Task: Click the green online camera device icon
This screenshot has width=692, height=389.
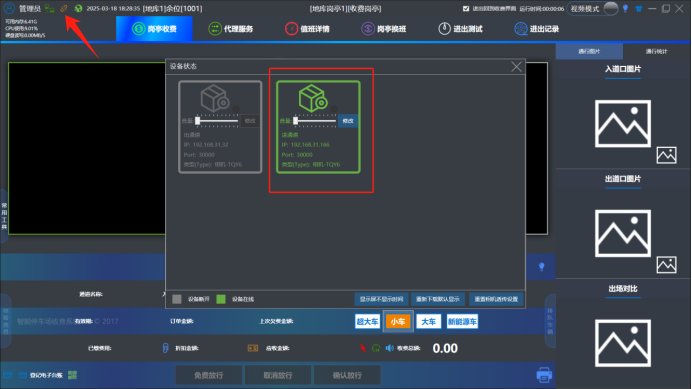Action: (313, 98)
